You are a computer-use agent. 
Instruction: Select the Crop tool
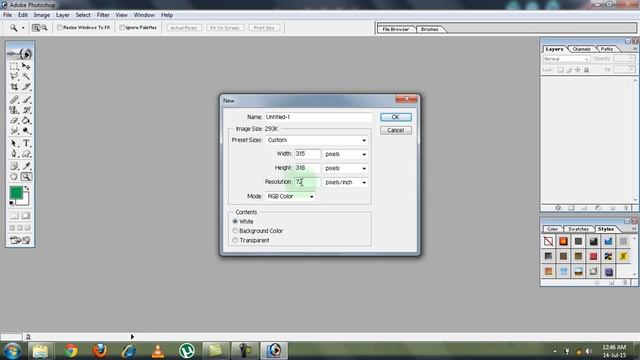[14, 87]
